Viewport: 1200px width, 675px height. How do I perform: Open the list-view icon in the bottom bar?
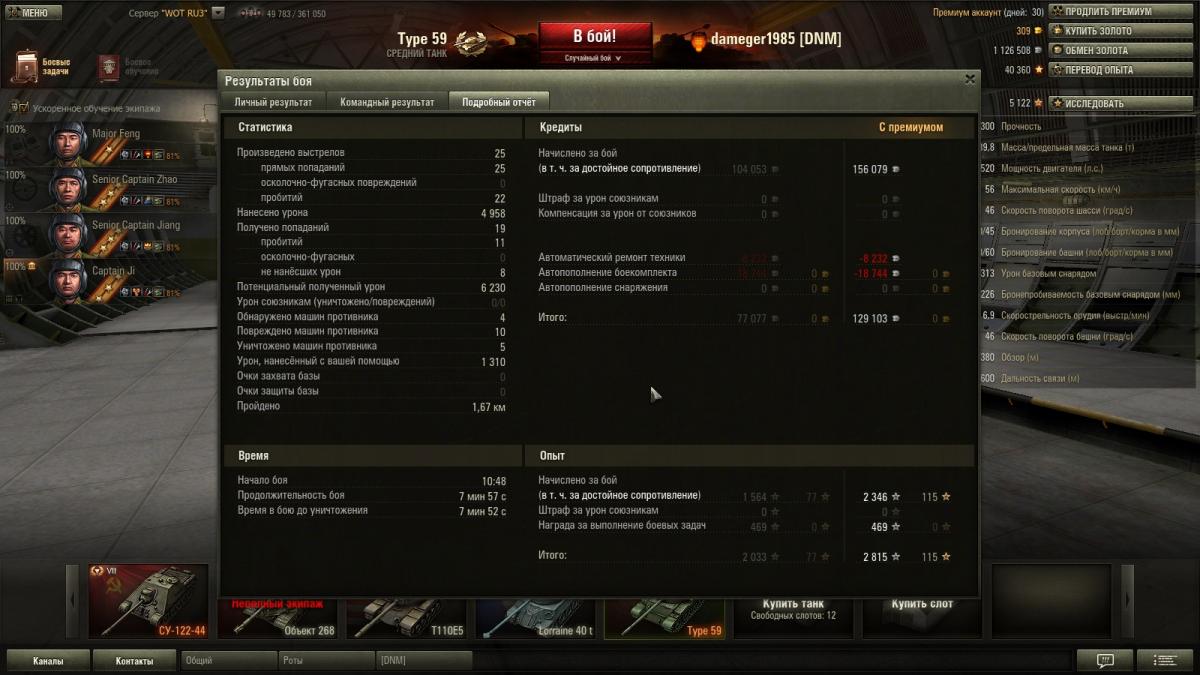click(1164, 660)
